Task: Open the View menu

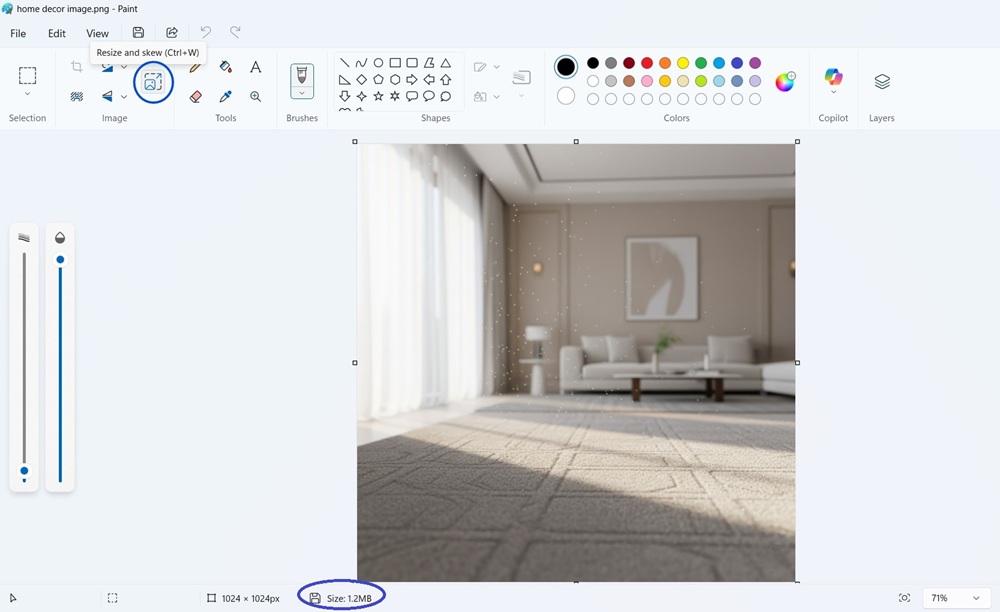Action: point(97,33)
